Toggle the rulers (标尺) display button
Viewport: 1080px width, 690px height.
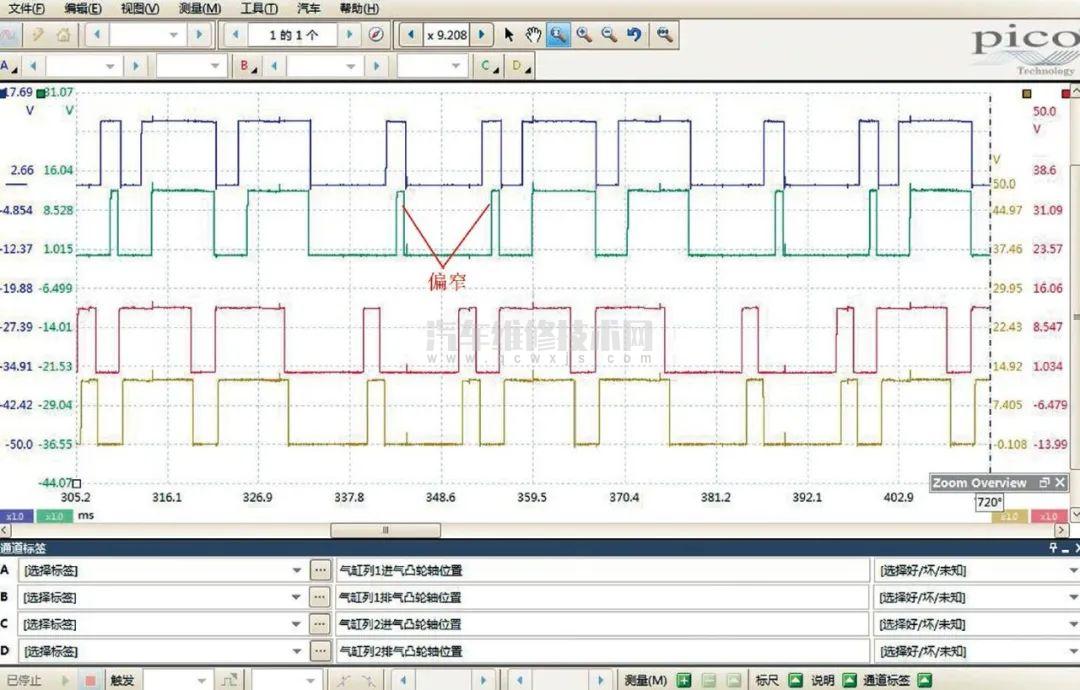click(x=795, y=680)
